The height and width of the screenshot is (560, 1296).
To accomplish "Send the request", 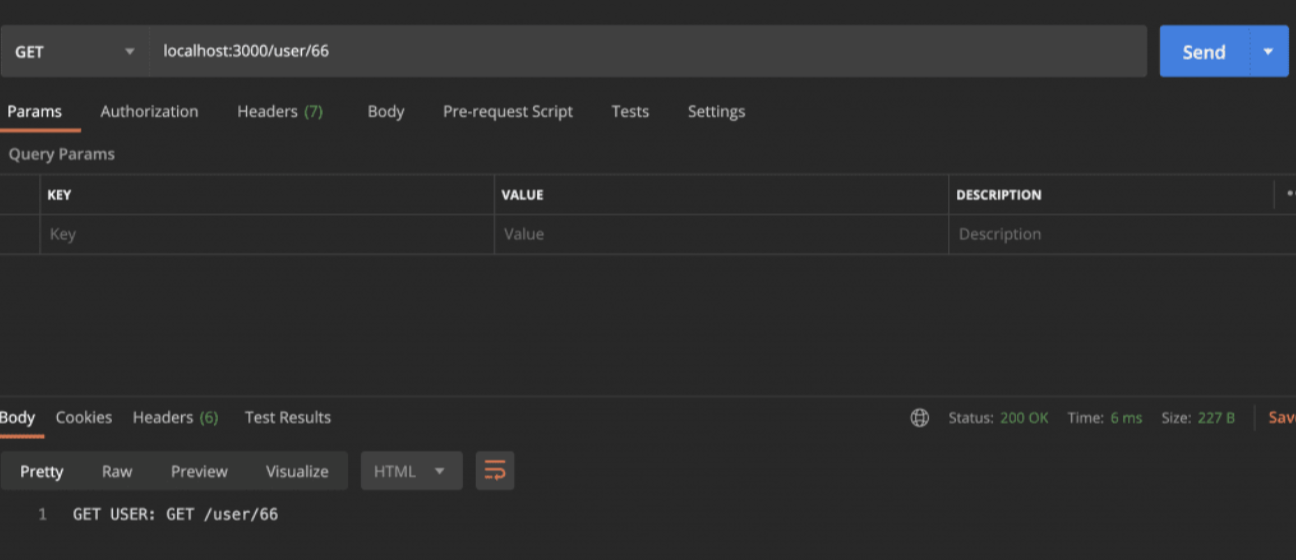I will [x=1204, y=52].
